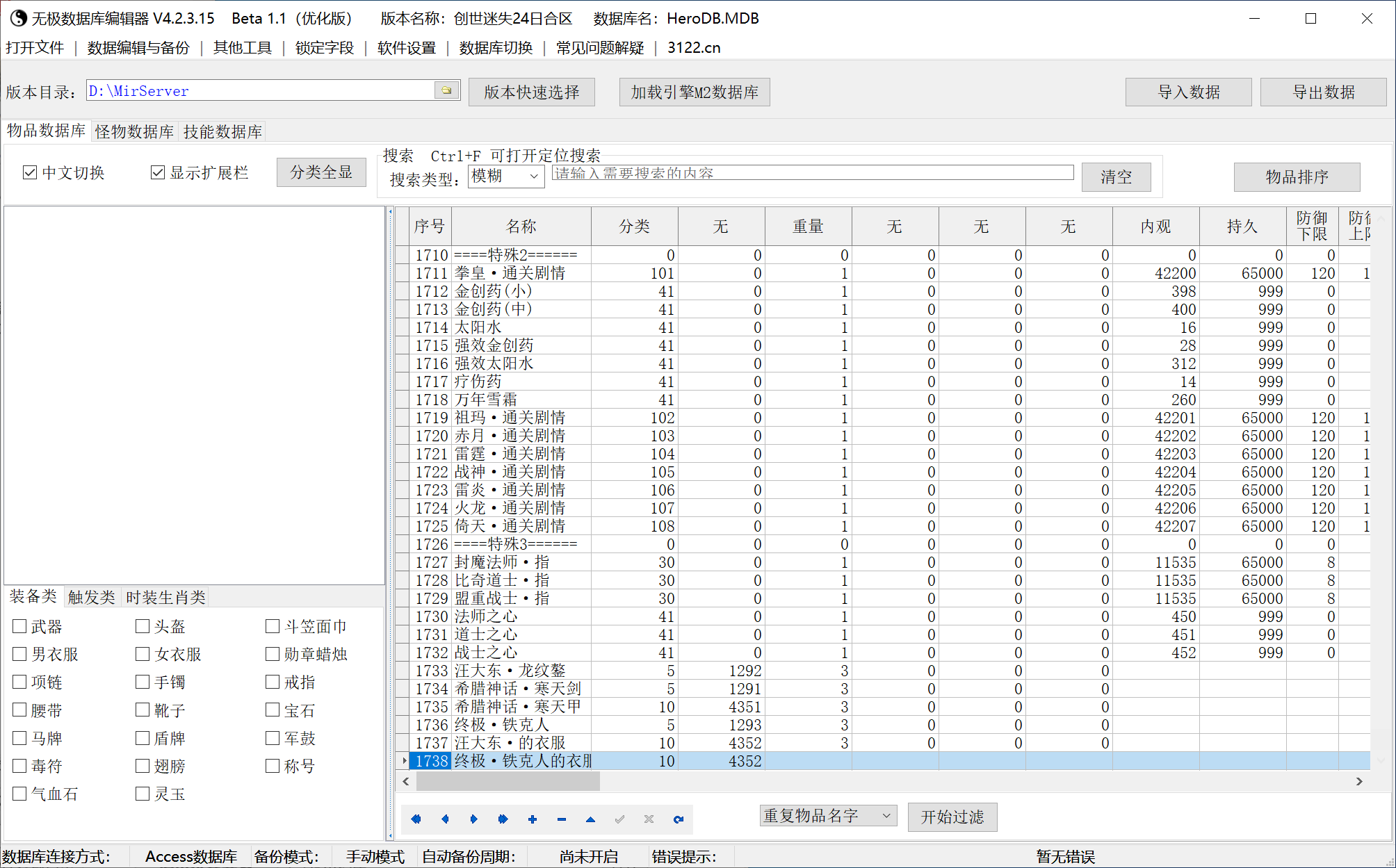Select row 希腊神话·寒天剑
This screenshot has width=1396, height=868.
[883, 689]
